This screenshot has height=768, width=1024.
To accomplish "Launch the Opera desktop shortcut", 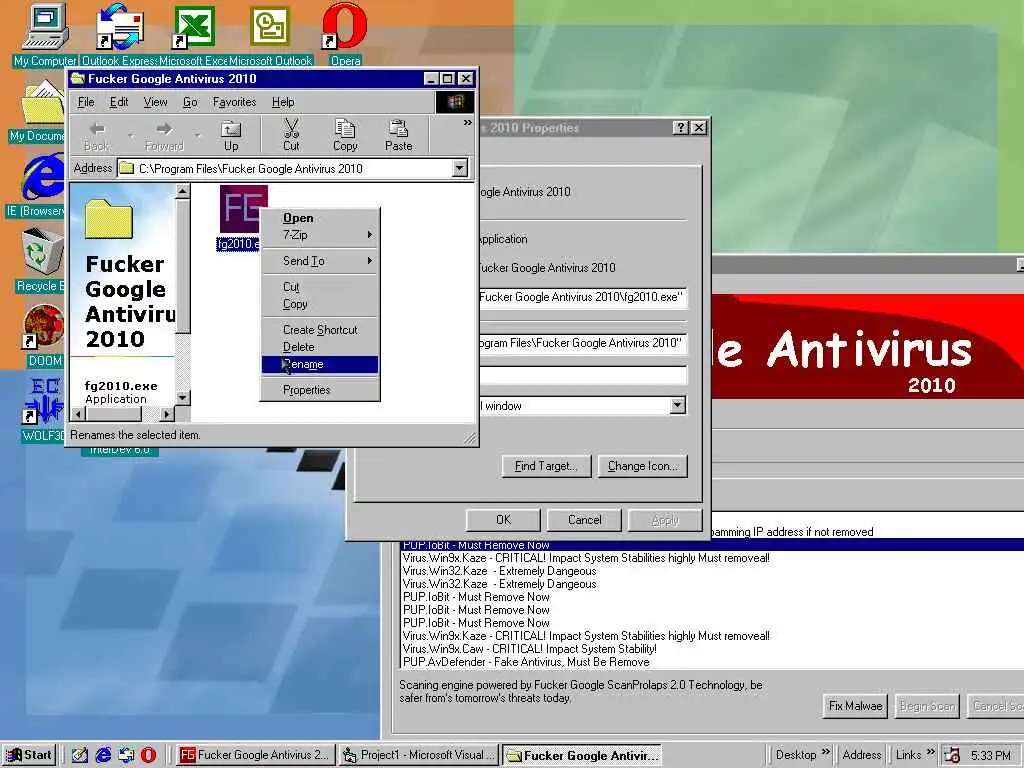I will tap(345, 34).
